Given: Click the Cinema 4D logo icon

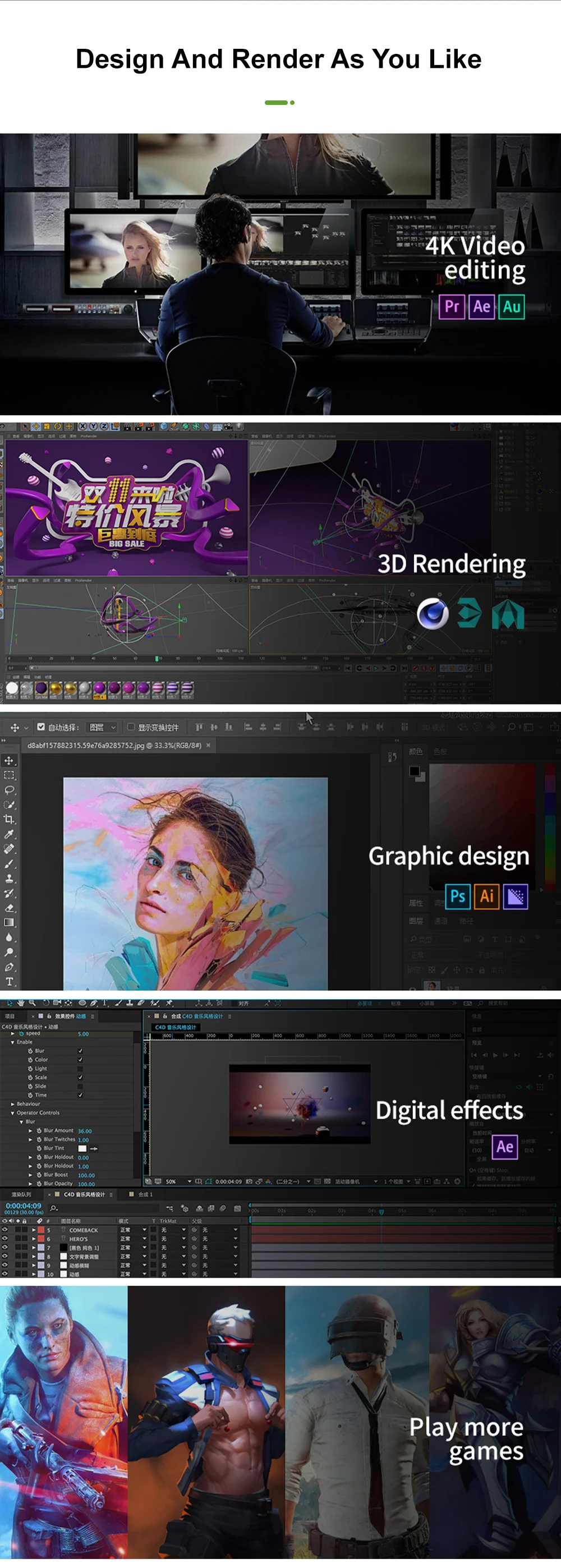Looking at the screenshot, I should pyautogui.click(x=433, y=614).
